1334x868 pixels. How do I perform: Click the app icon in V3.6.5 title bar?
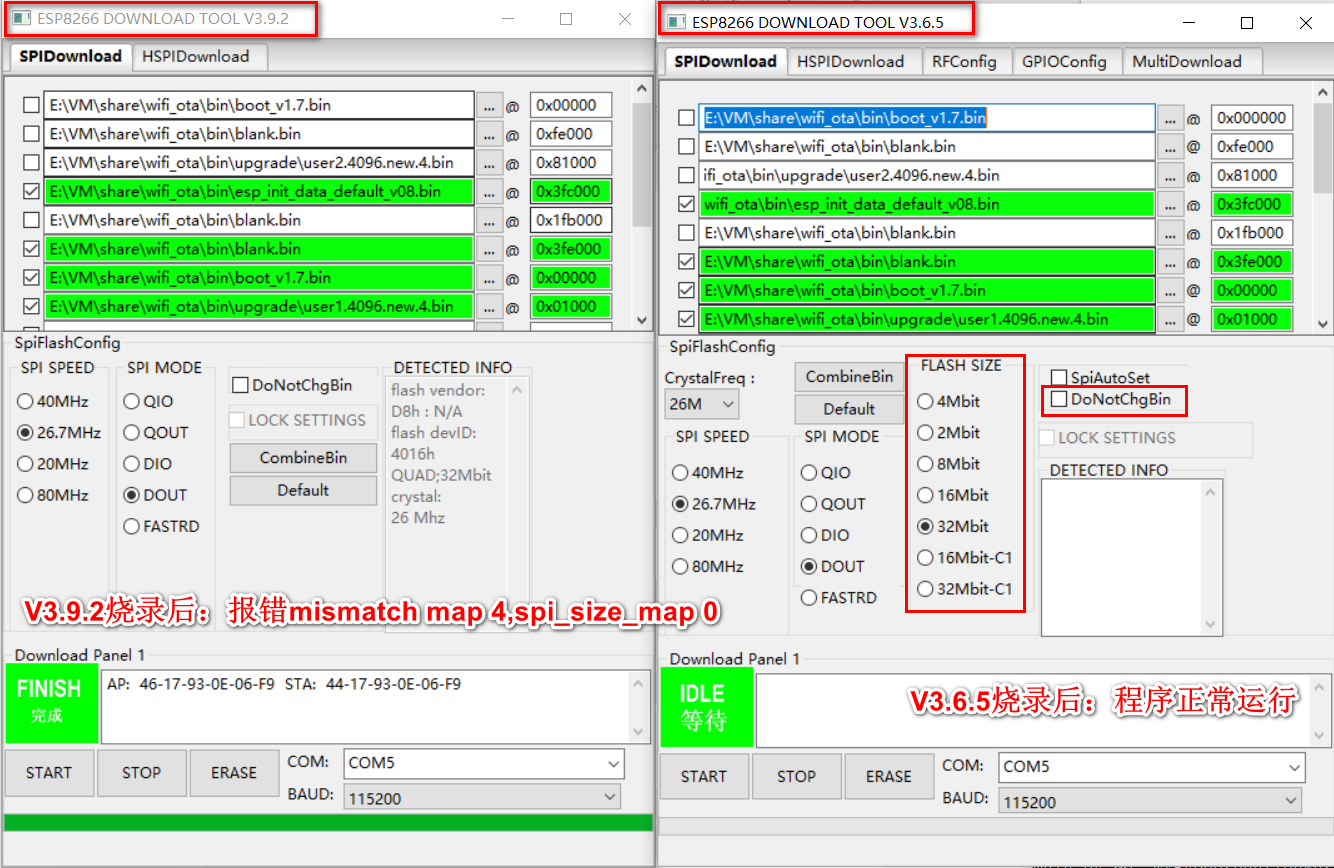[677, 22]
